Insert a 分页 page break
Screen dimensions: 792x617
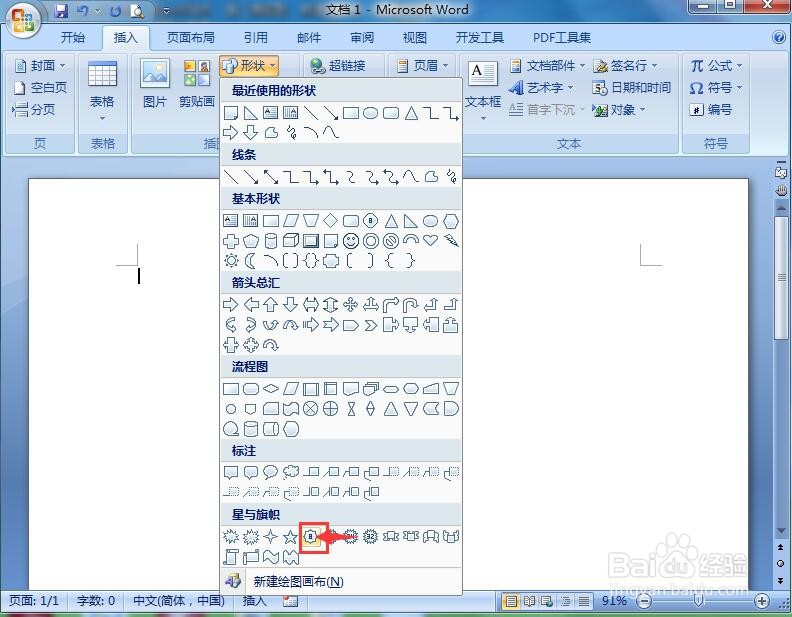(x=34, y=110)
